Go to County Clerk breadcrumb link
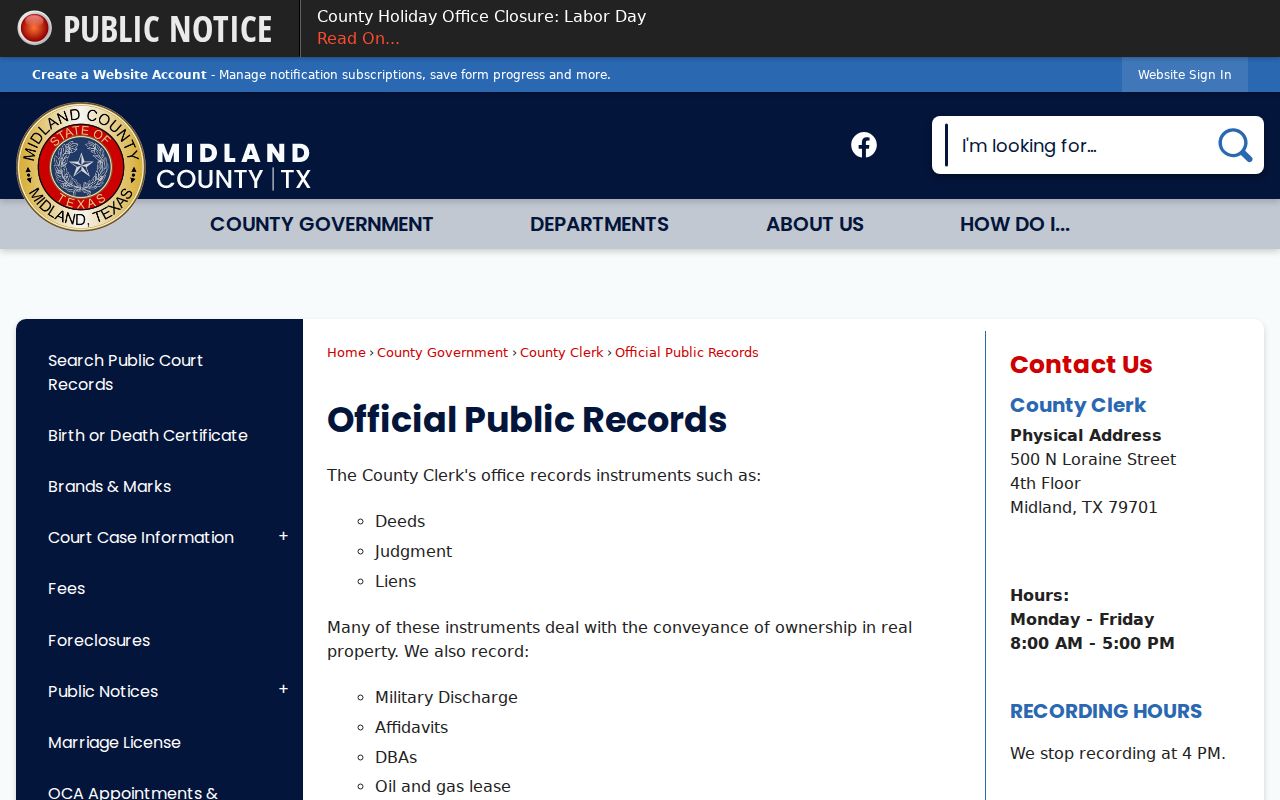1280x800 pixels. click(561, 352)
